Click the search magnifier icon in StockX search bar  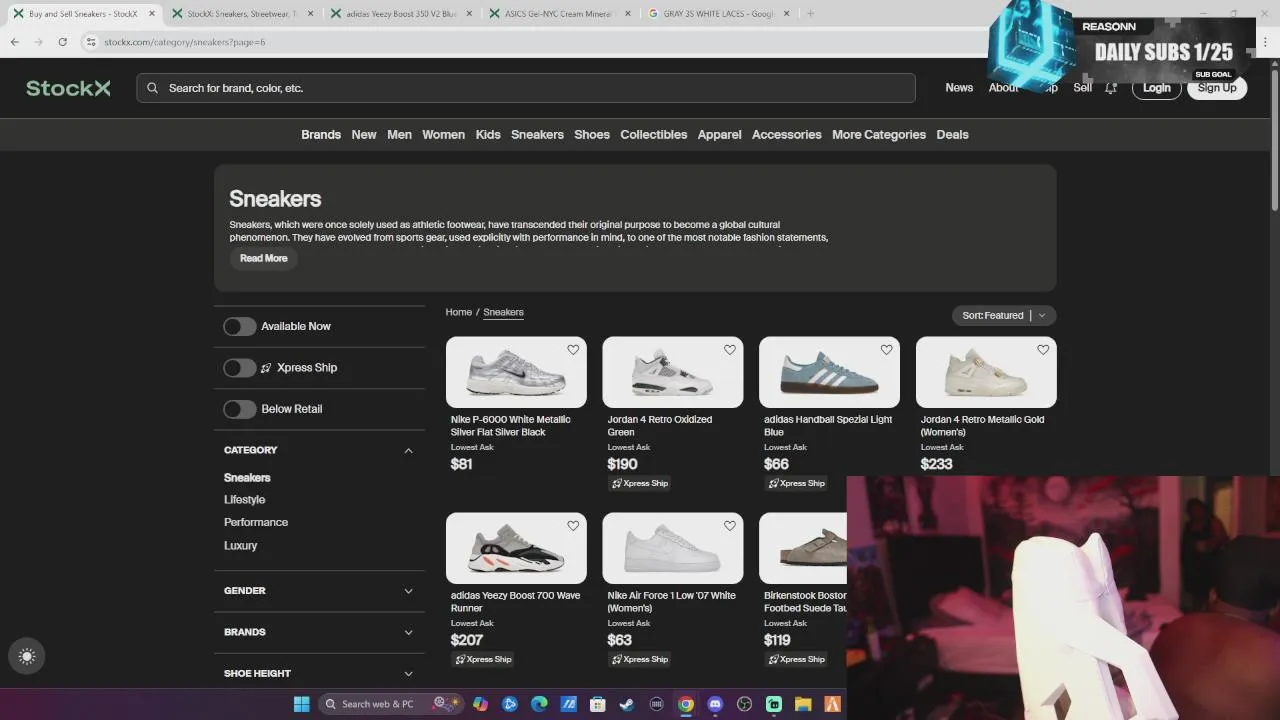tap(153, 88)
